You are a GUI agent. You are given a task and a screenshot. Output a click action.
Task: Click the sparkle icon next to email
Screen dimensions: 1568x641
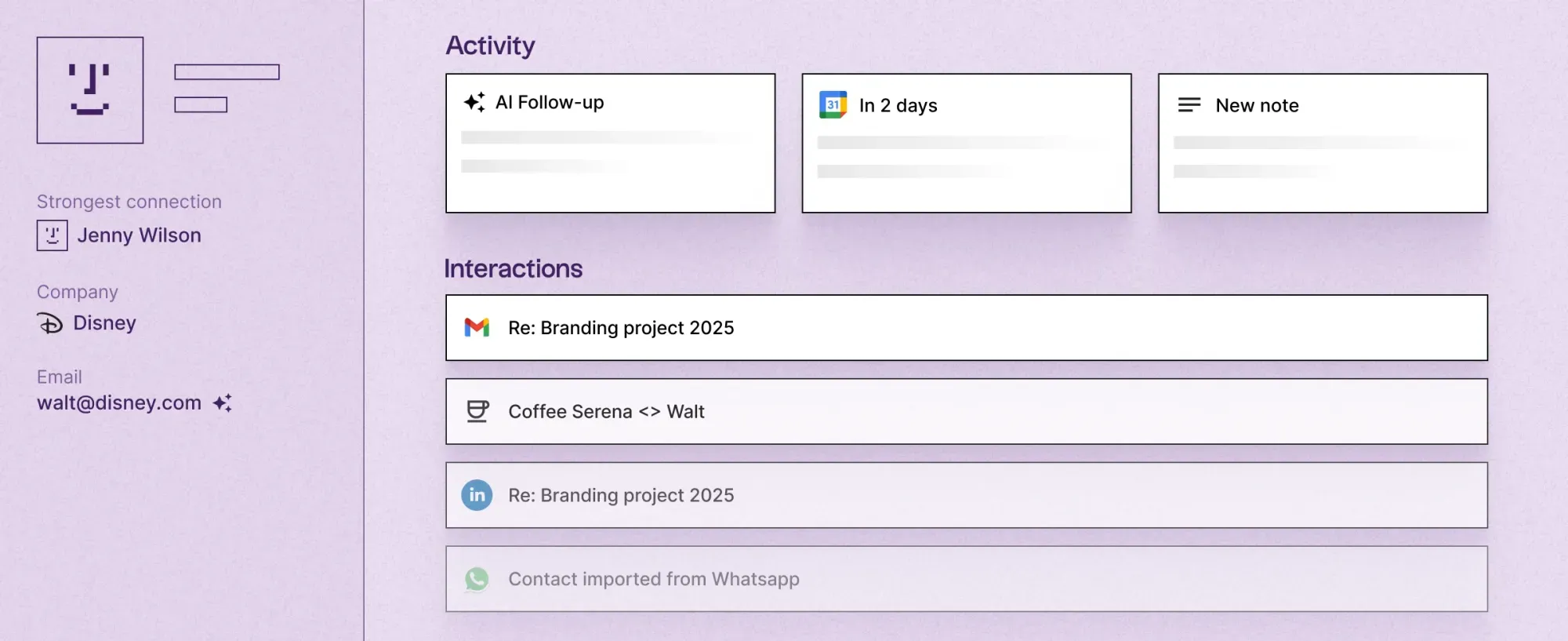223,403
